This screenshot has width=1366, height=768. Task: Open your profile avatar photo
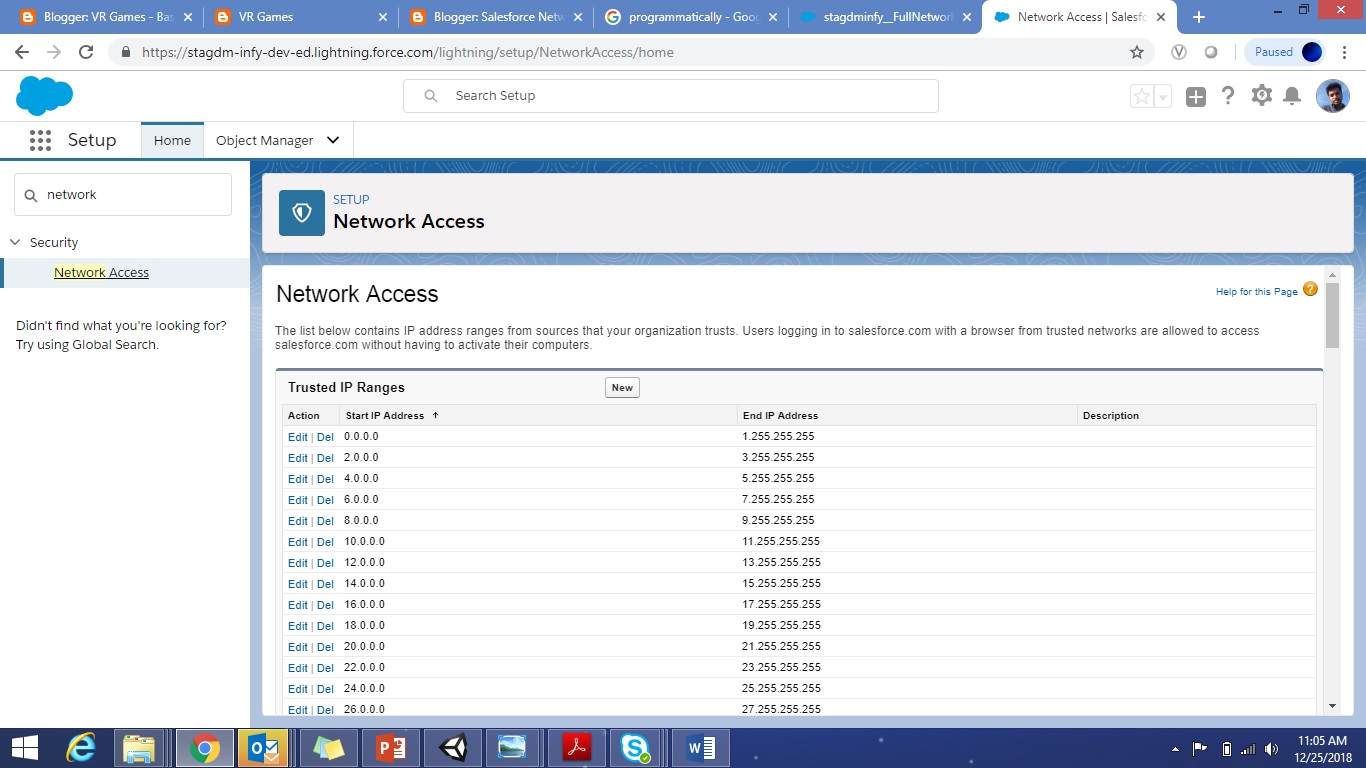1333,95
